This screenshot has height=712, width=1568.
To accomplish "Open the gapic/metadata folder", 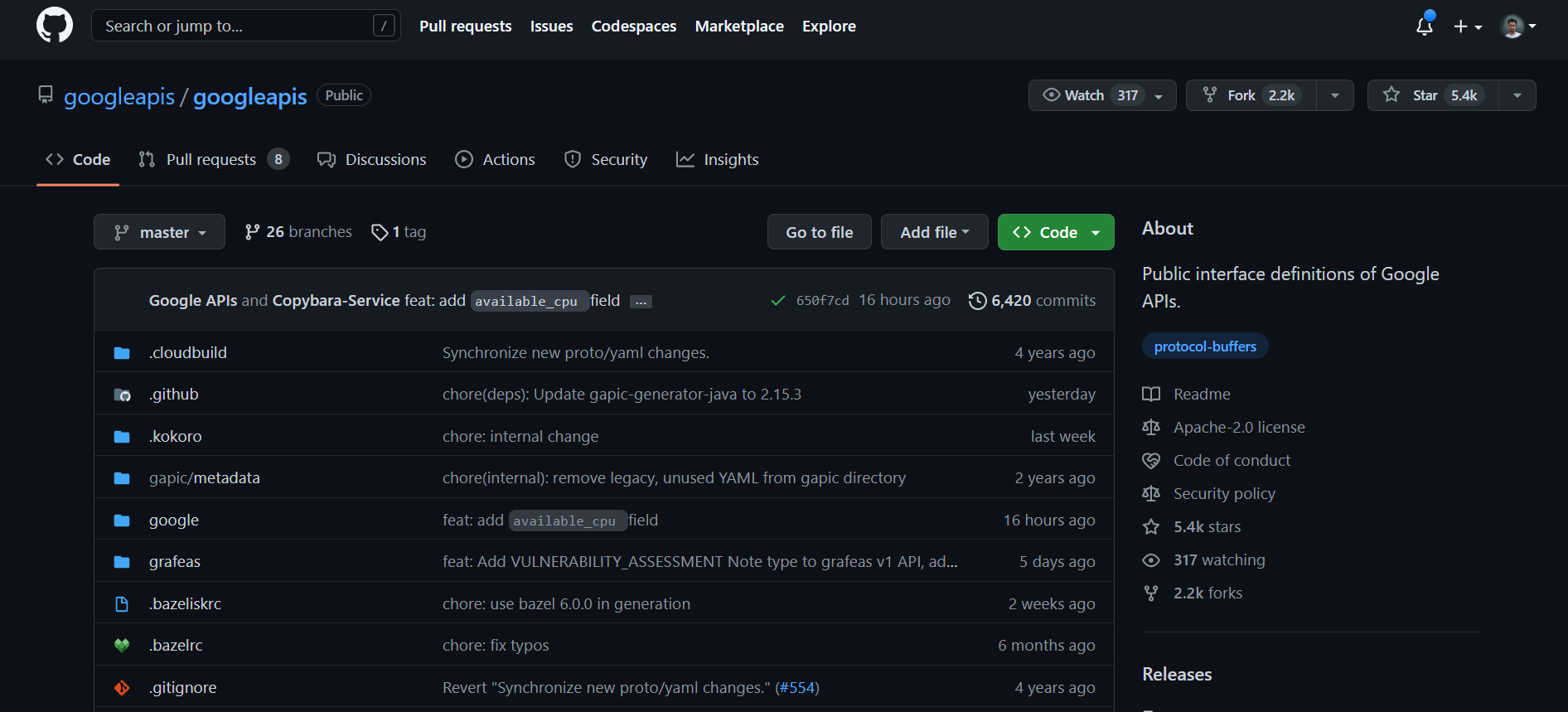I will tap(205, 478).
